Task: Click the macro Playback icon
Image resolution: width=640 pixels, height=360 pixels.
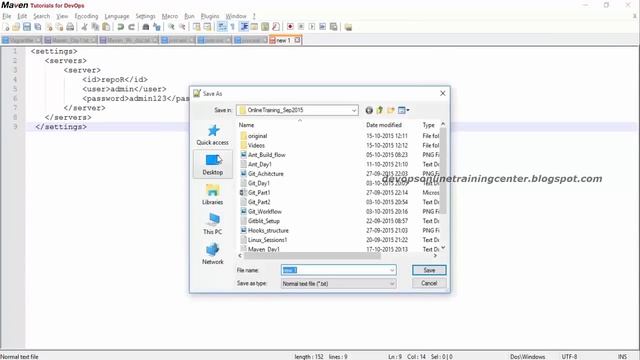Action: point(312,27)
